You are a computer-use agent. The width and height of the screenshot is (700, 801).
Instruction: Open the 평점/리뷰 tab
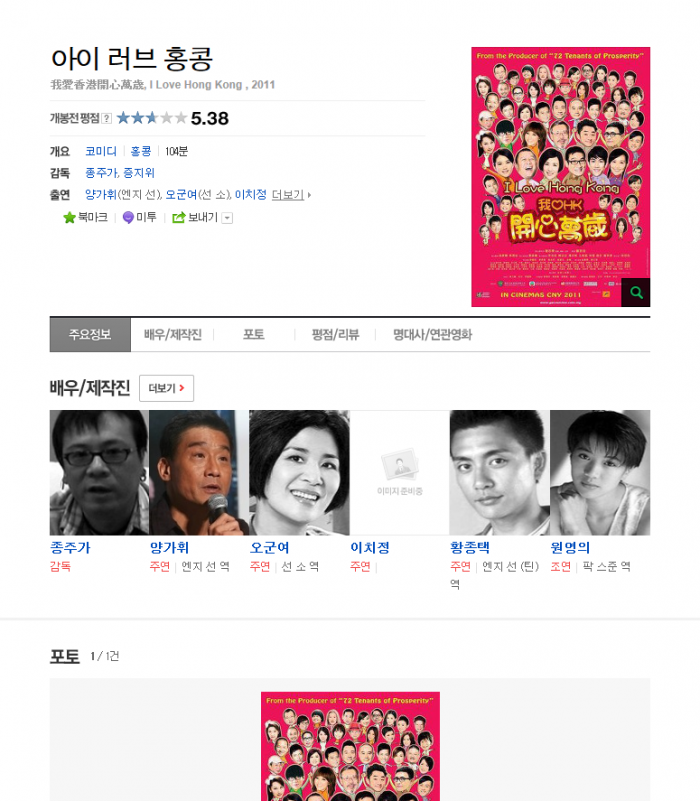click(335, 335)
